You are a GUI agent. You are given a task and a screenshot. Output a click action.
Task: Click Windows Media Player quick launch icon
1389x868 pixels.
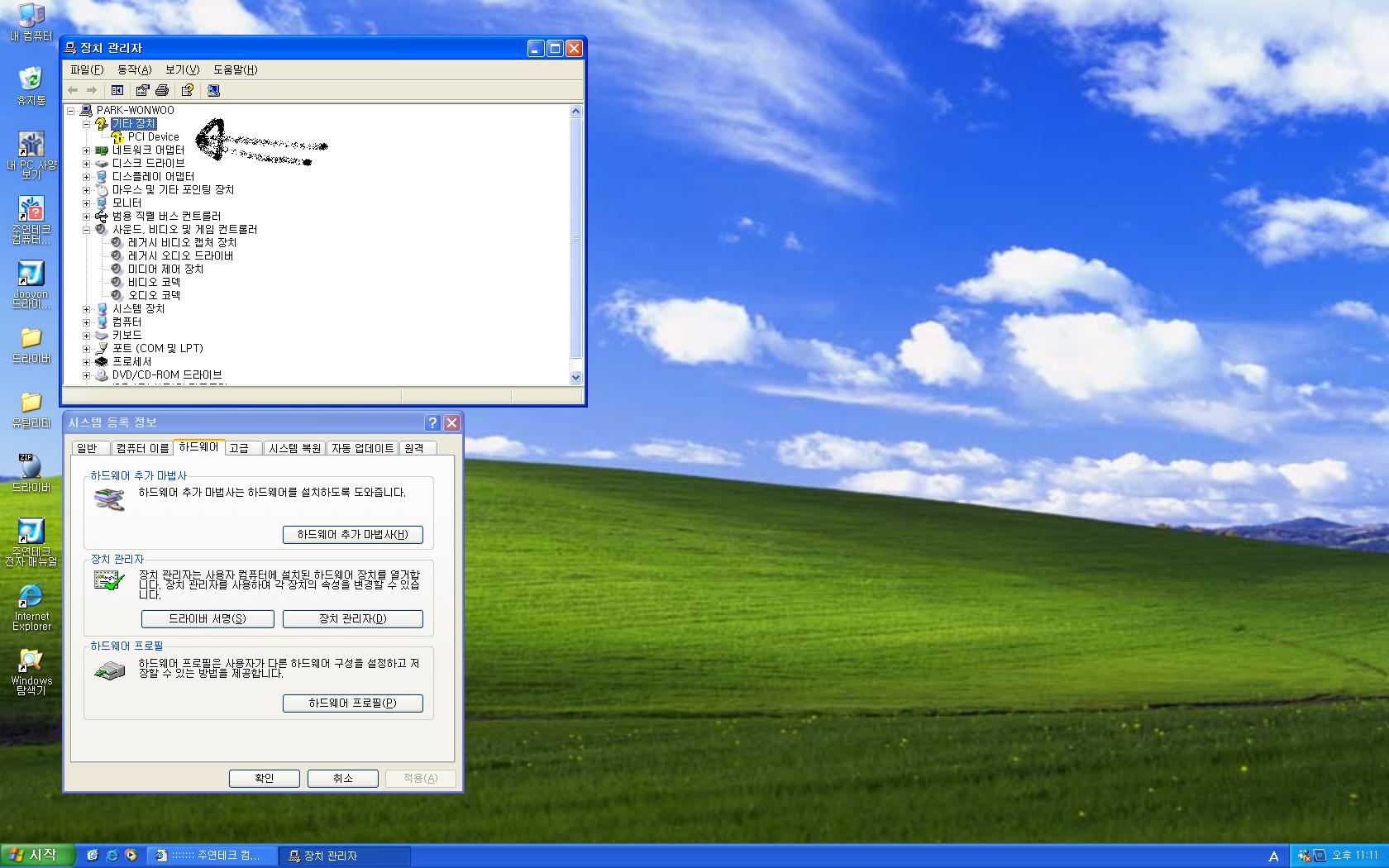coord(131,856)
